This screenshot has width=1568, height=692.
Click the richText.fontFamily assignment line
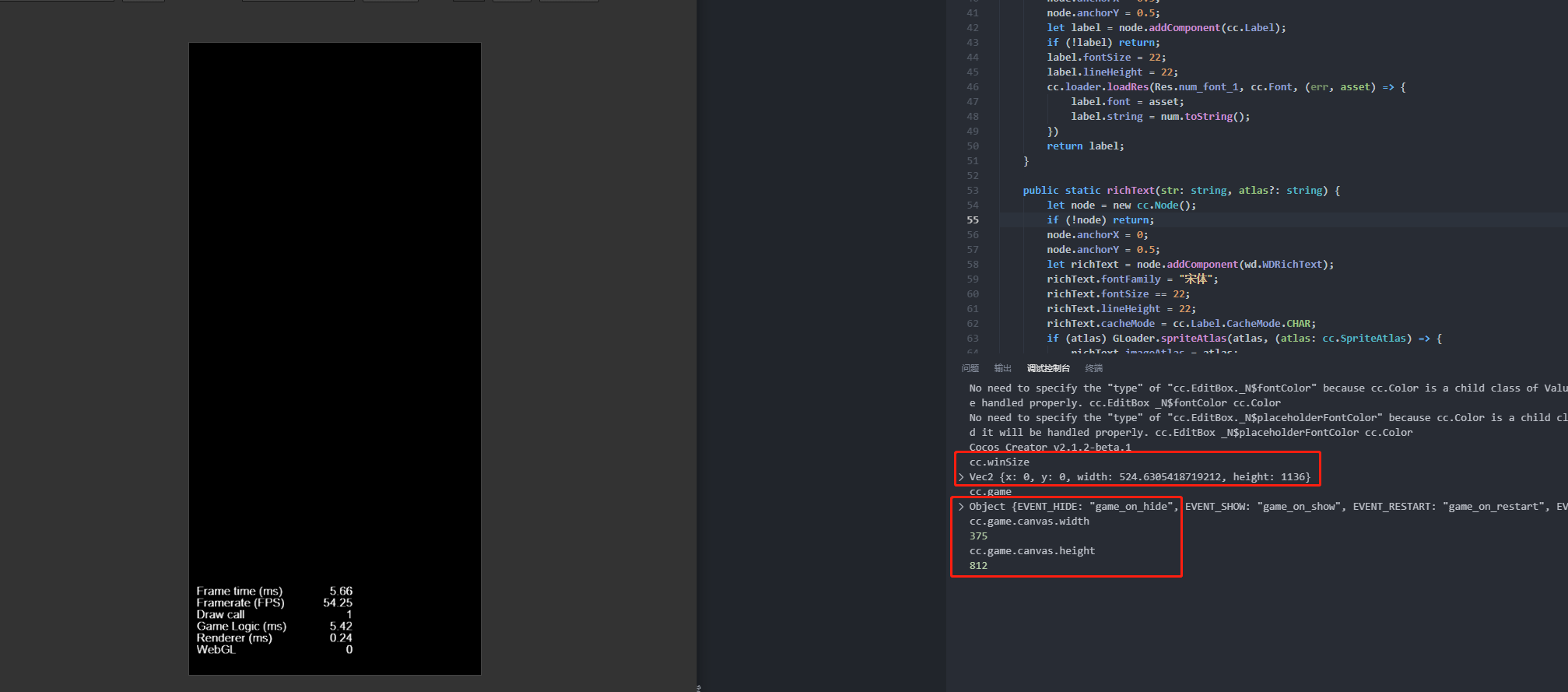(x=1132, y=279)
